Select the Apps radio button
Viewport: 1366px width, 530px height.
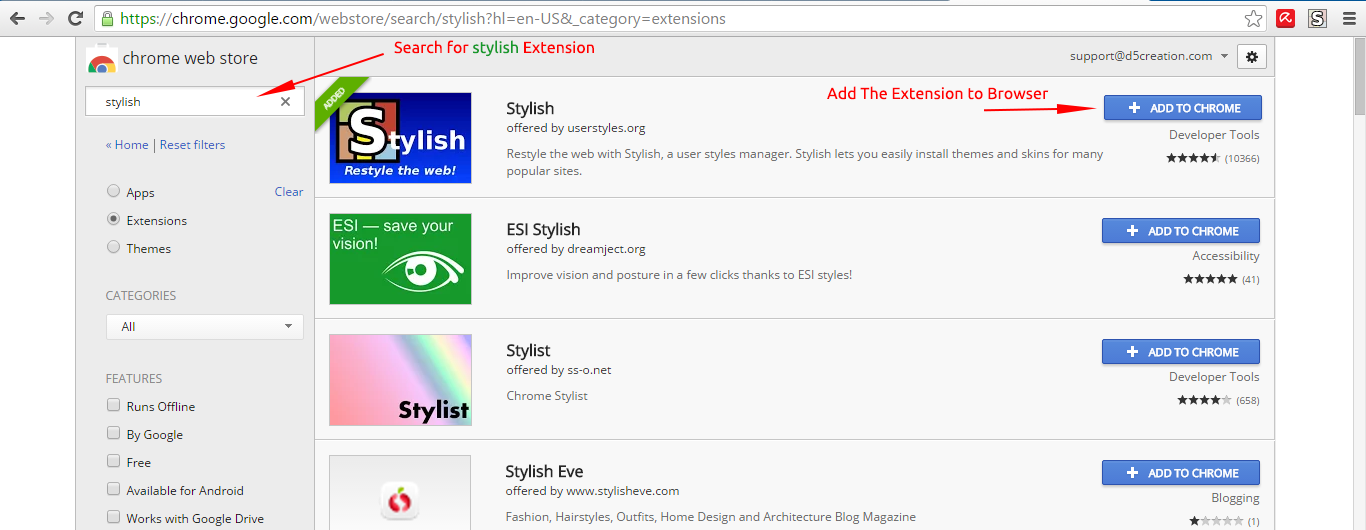[113, 192]
